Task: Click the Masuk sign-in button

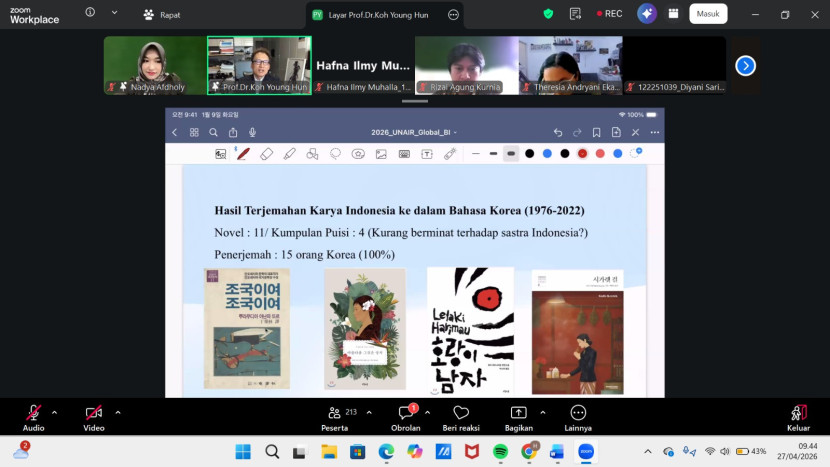Action: (708, 14)
